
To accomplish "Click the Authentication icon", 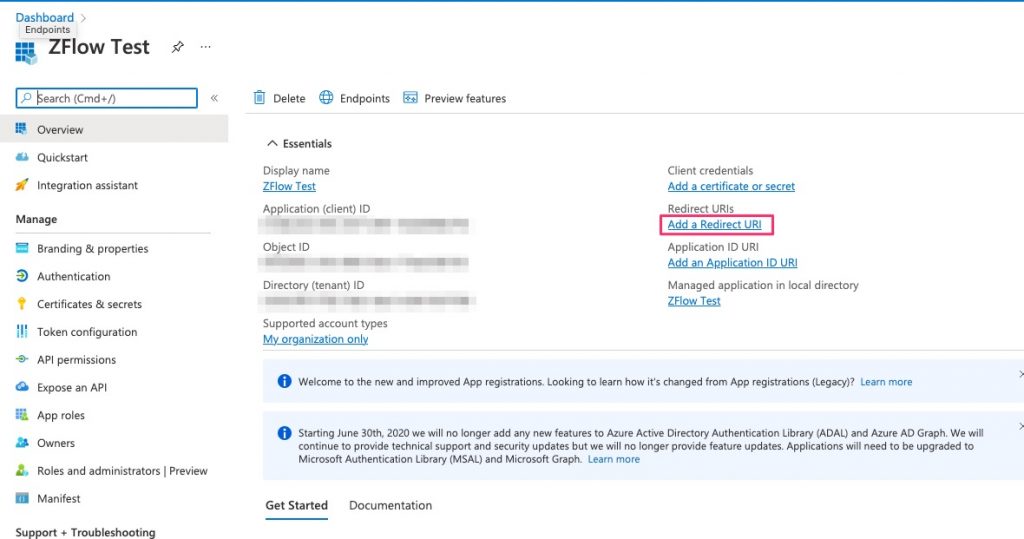I will pyautogui.click(x=22, y=276).
